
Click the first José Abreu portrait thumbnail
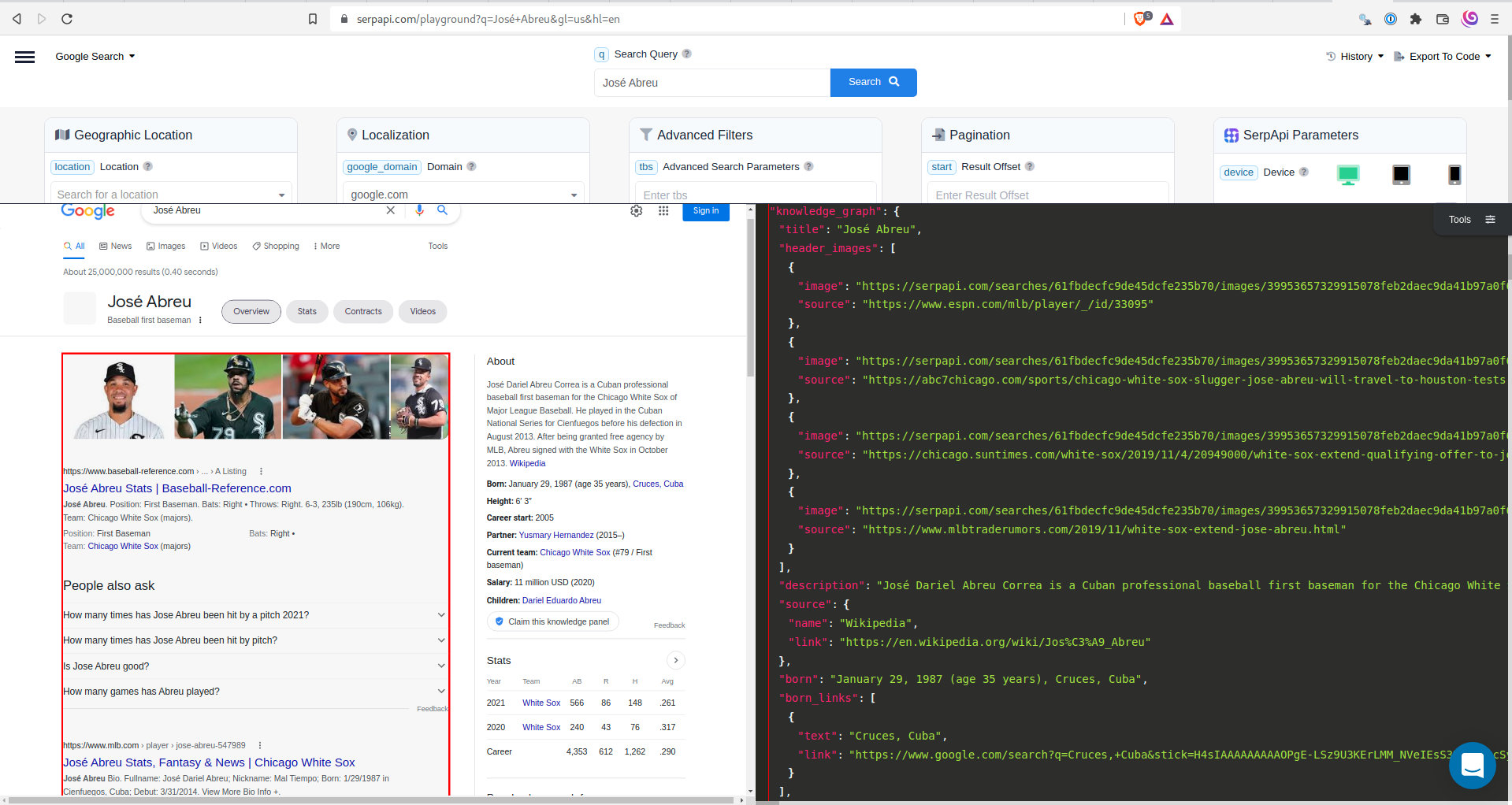click(119, 397)
